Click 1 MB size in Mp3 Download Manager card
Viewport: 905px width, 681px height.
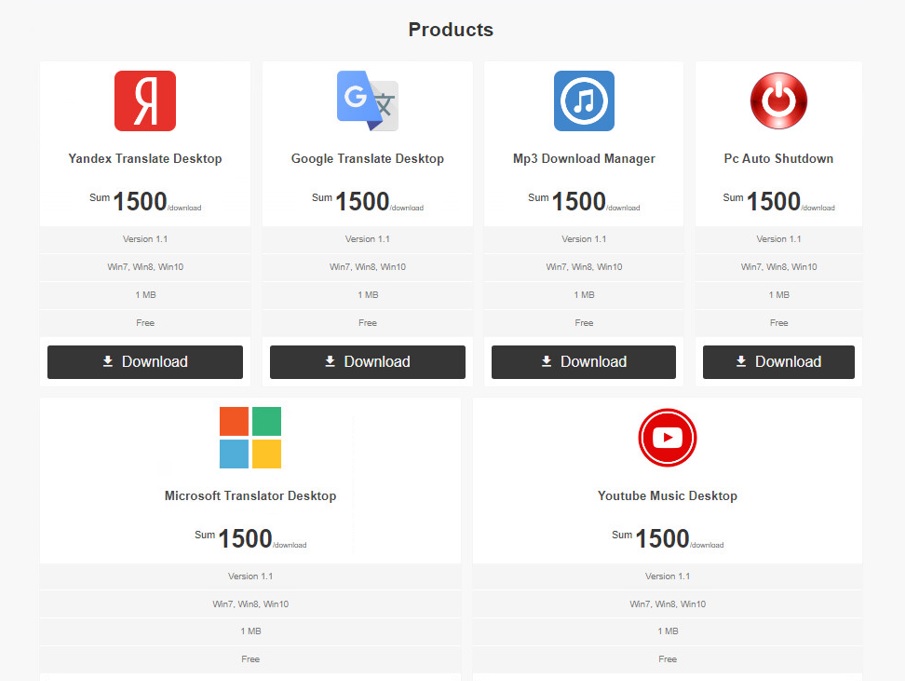584,295
